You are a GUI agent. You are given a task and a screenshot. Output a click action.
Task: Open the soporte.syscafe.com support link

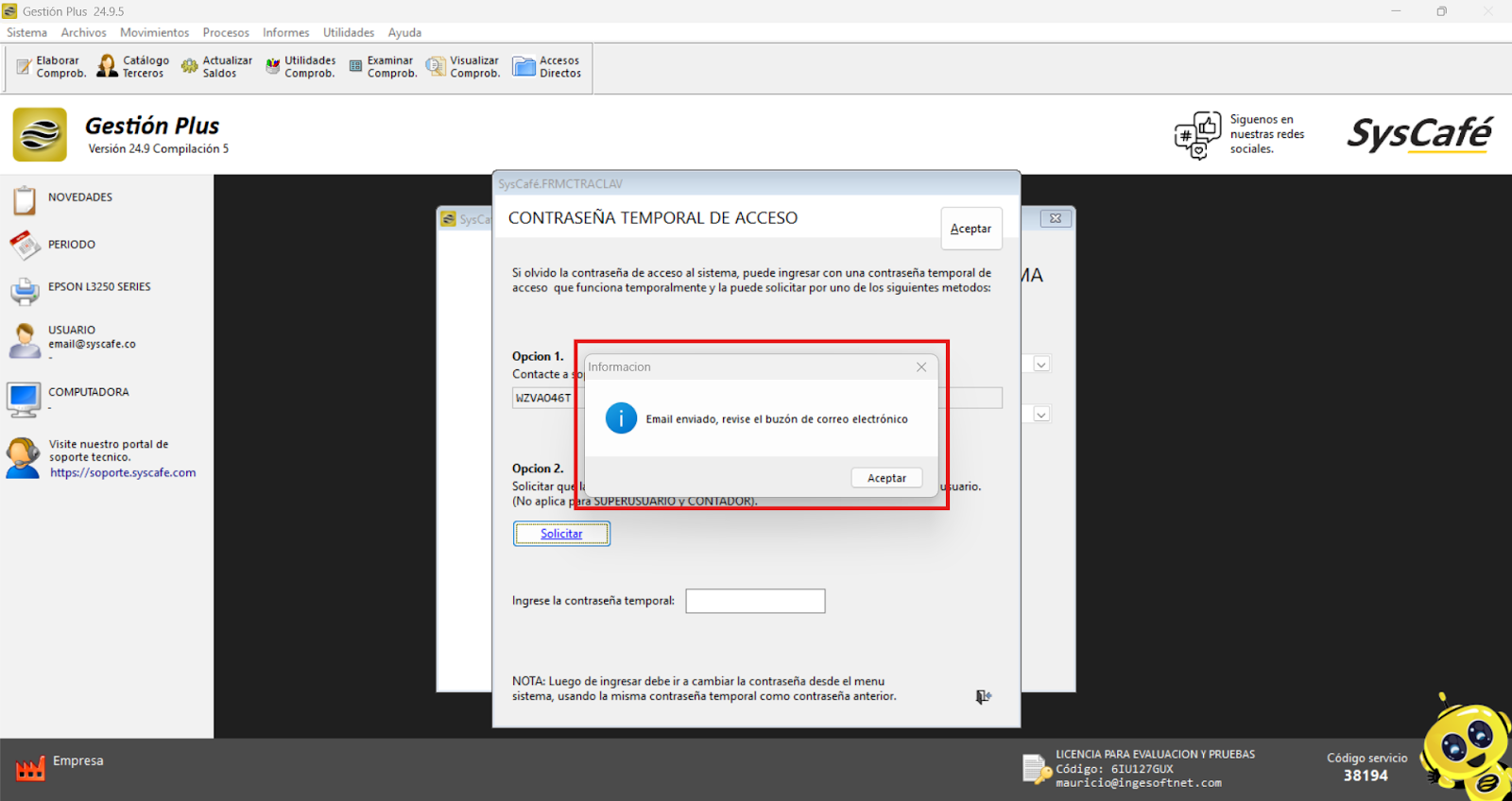click(x=123, y=473)
